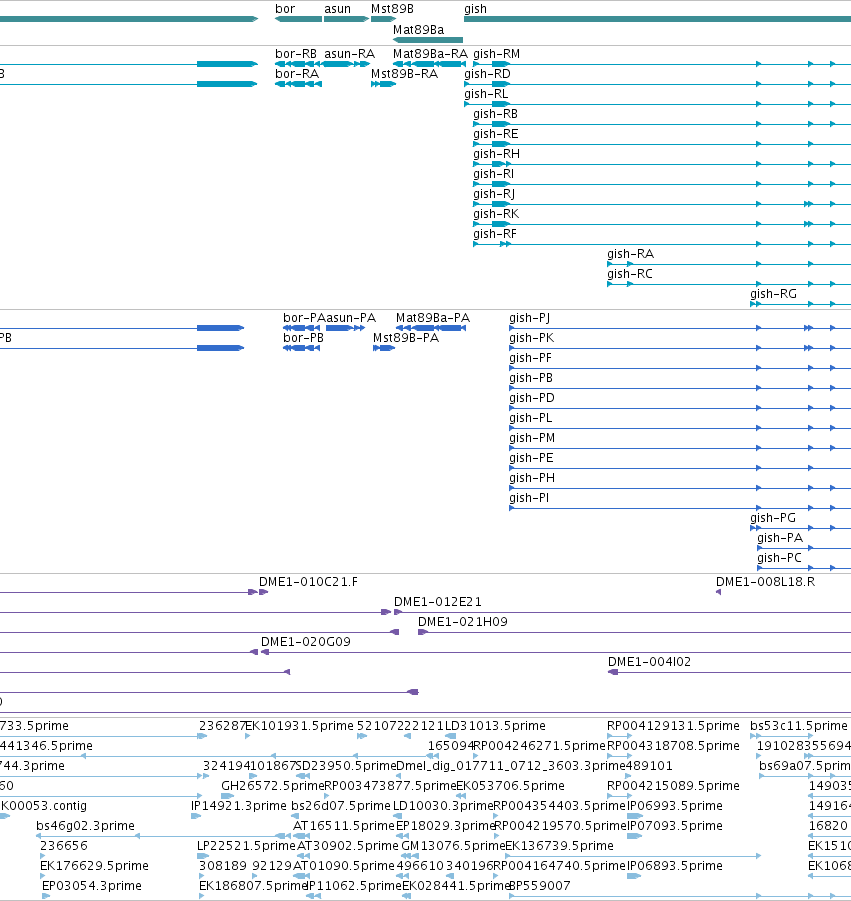This screenshot has height=901, width=851.
Task: Open the gish-PE protein
Action: click(531, 458)
